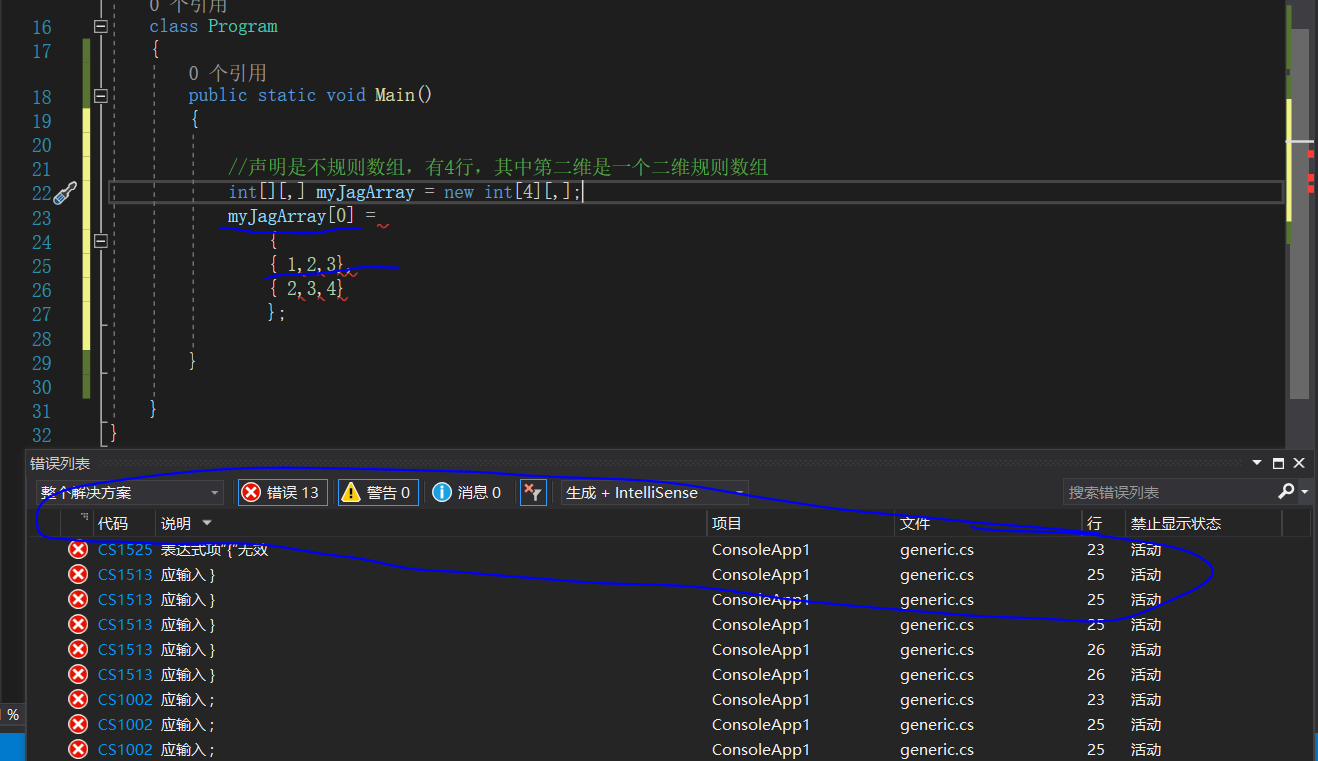Clear all error list filters icon
Image resolution: width=1318 pixels, height=761 pixels.
(534, 492)
